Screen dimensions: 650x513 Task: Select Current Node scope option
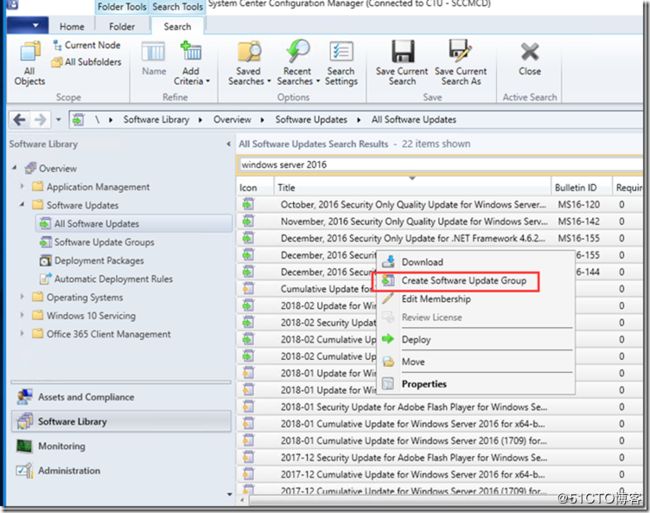tap(87, 45)
